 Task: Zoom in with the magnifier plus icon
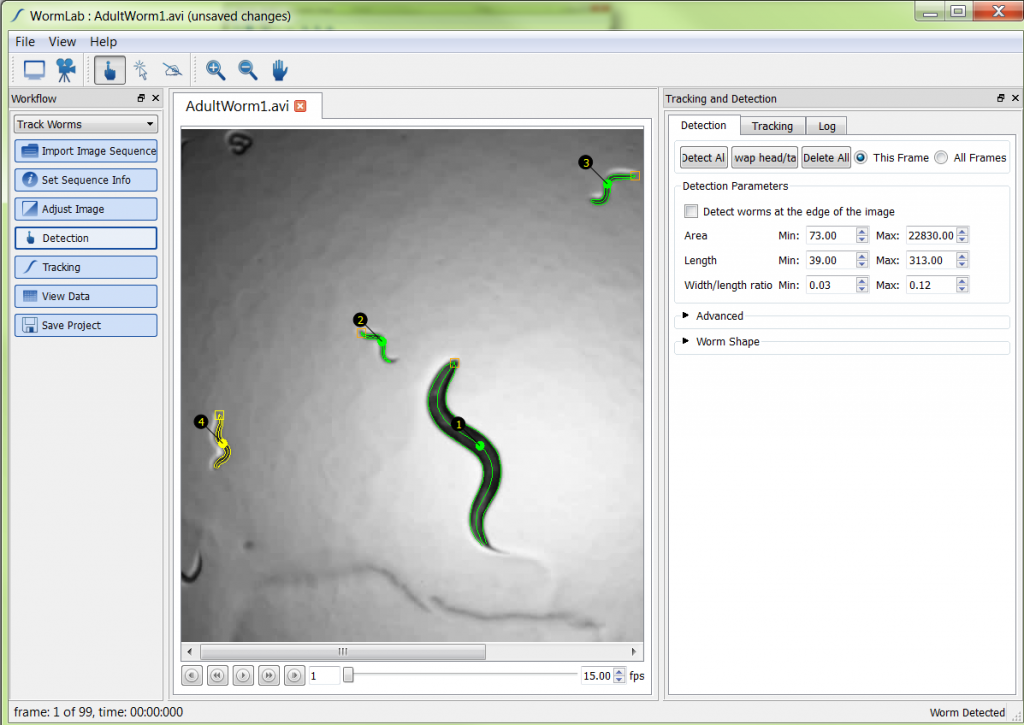click(x=216, y=70)
